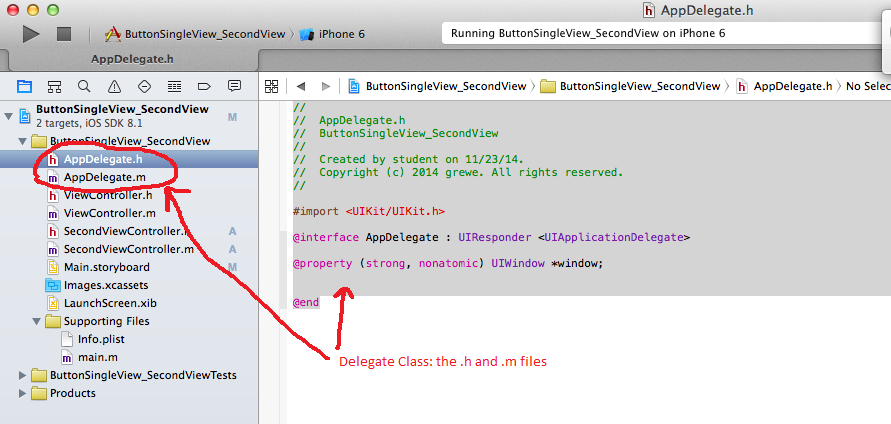Open SecondViewController.m in the navigator
891x424 pixels.
point(128,249)
